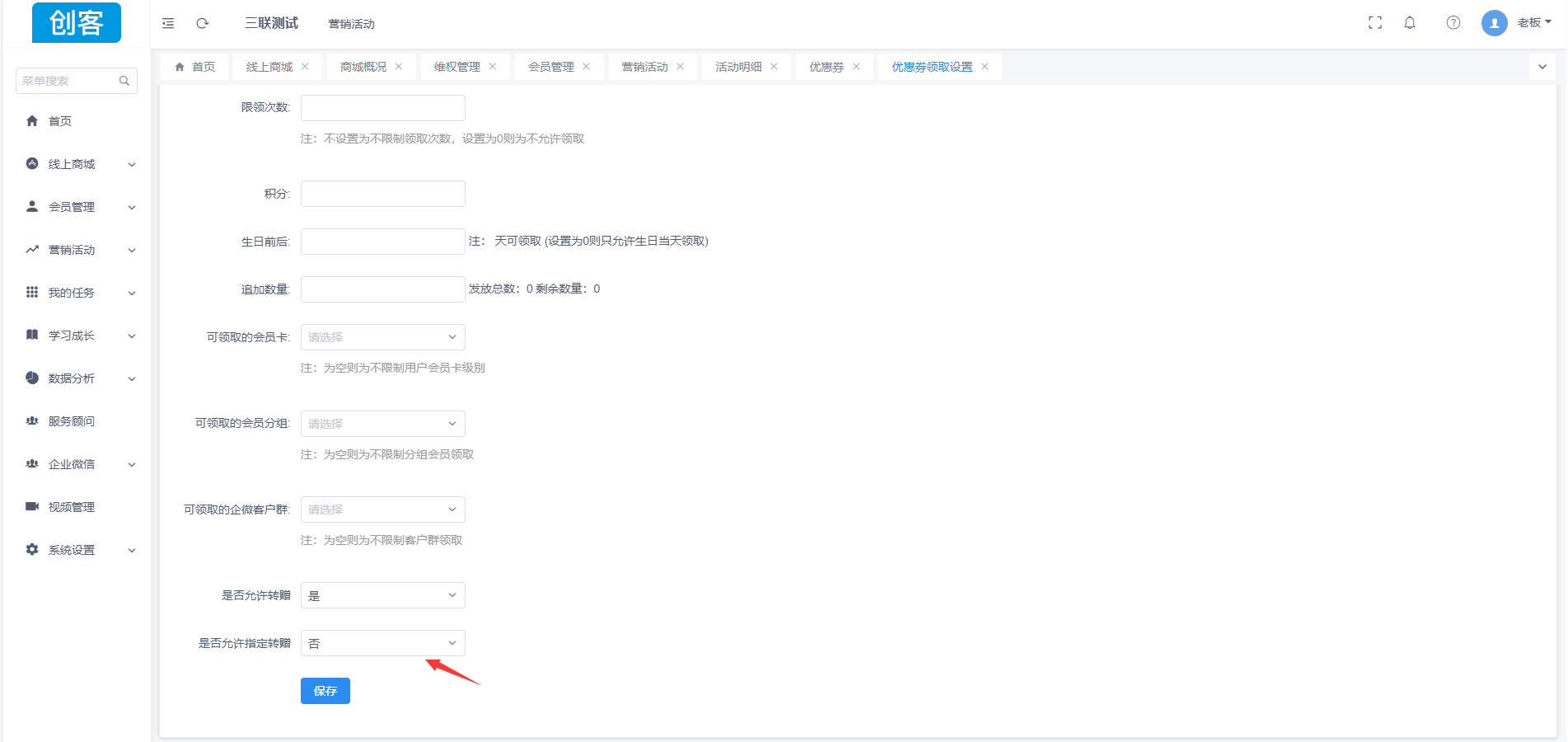Close the 优惠券领取设置 tab
This screenshot has height=742, width=1568.
point(985,67)
